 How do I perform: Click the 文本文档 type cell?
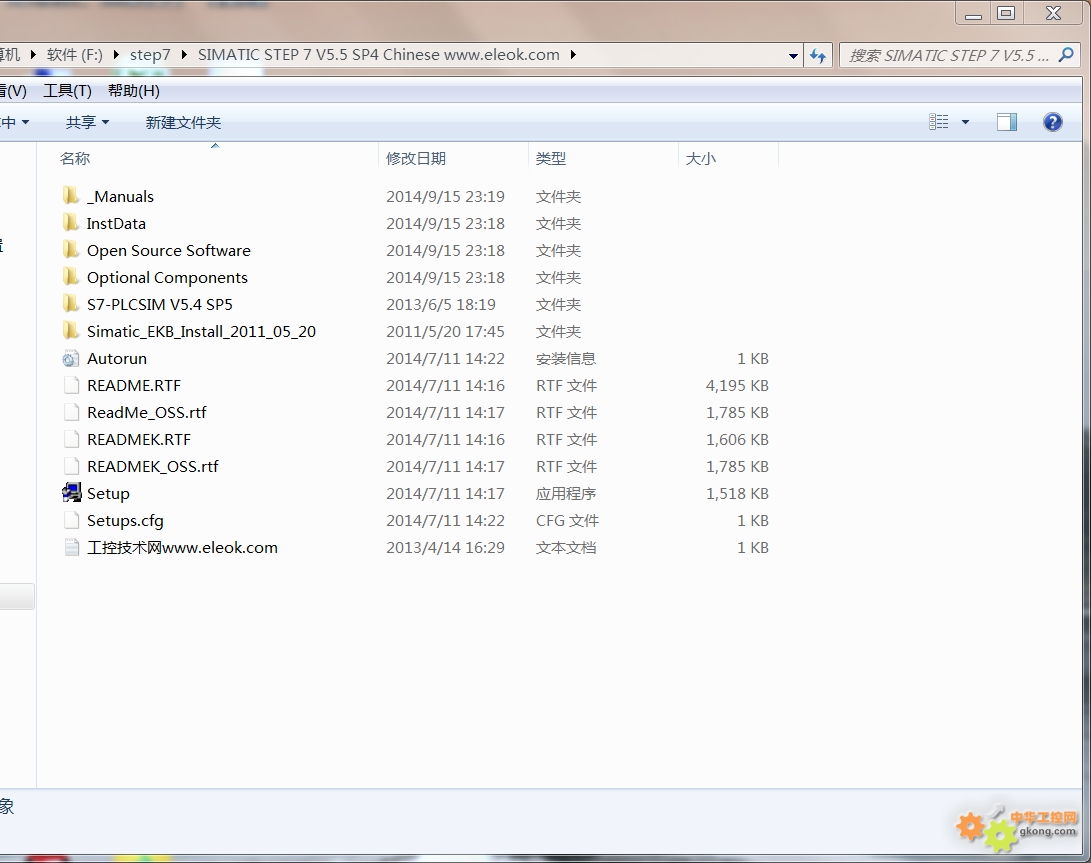[566, 548]
